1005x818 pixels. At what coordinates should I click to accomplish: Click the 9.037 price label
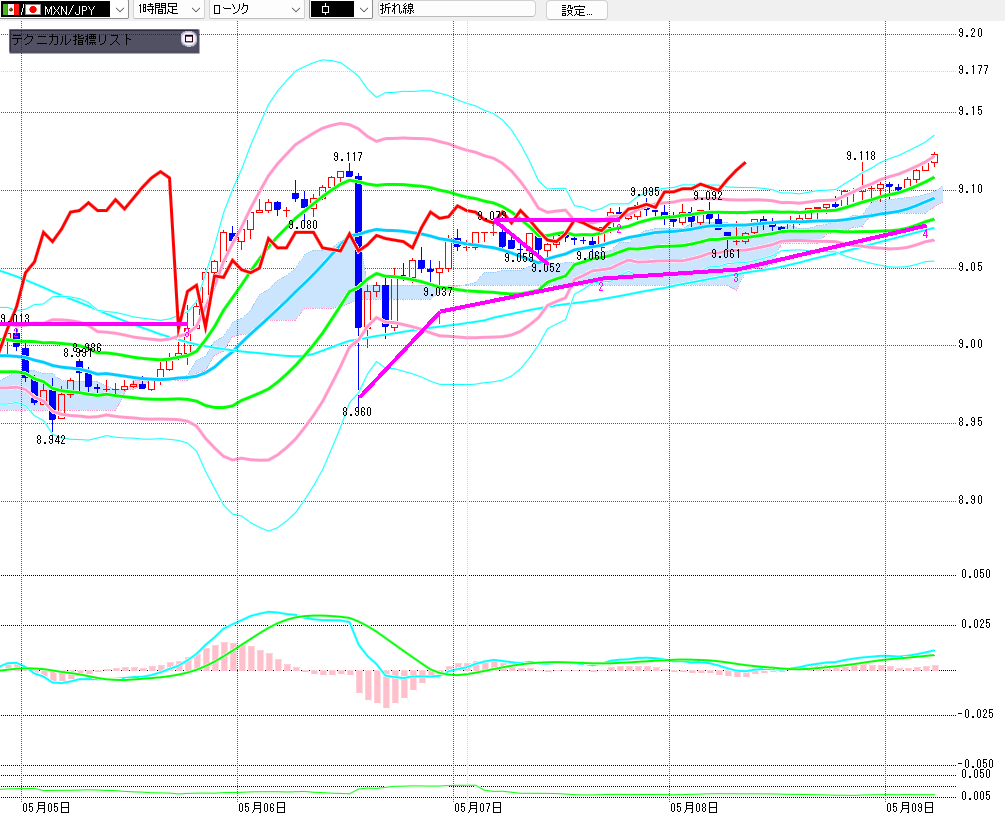point(438,292)
